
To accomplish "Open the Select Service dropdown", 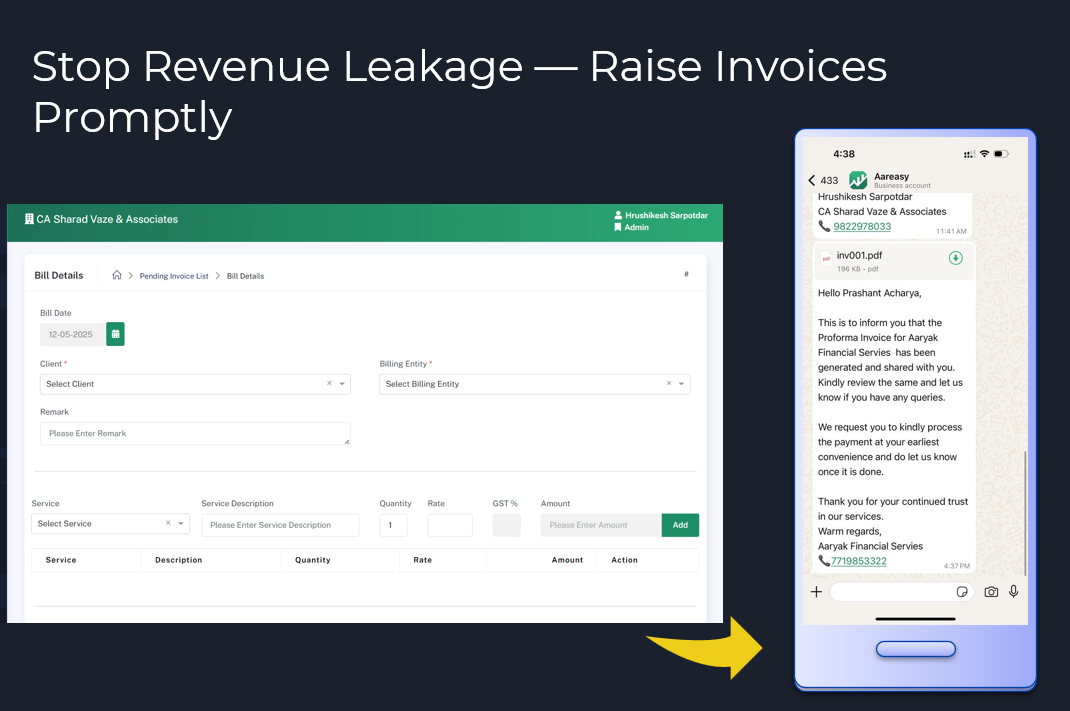I will pyautogui.click(x=181, y=524).
